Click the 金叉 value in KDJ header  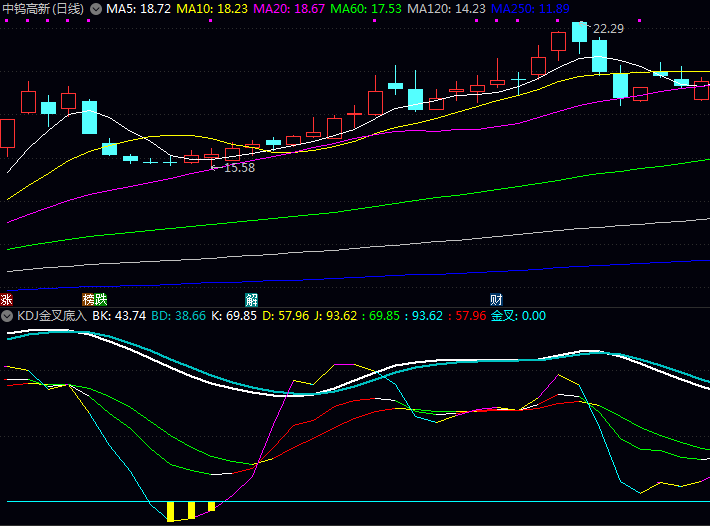[x=518, y=316]
